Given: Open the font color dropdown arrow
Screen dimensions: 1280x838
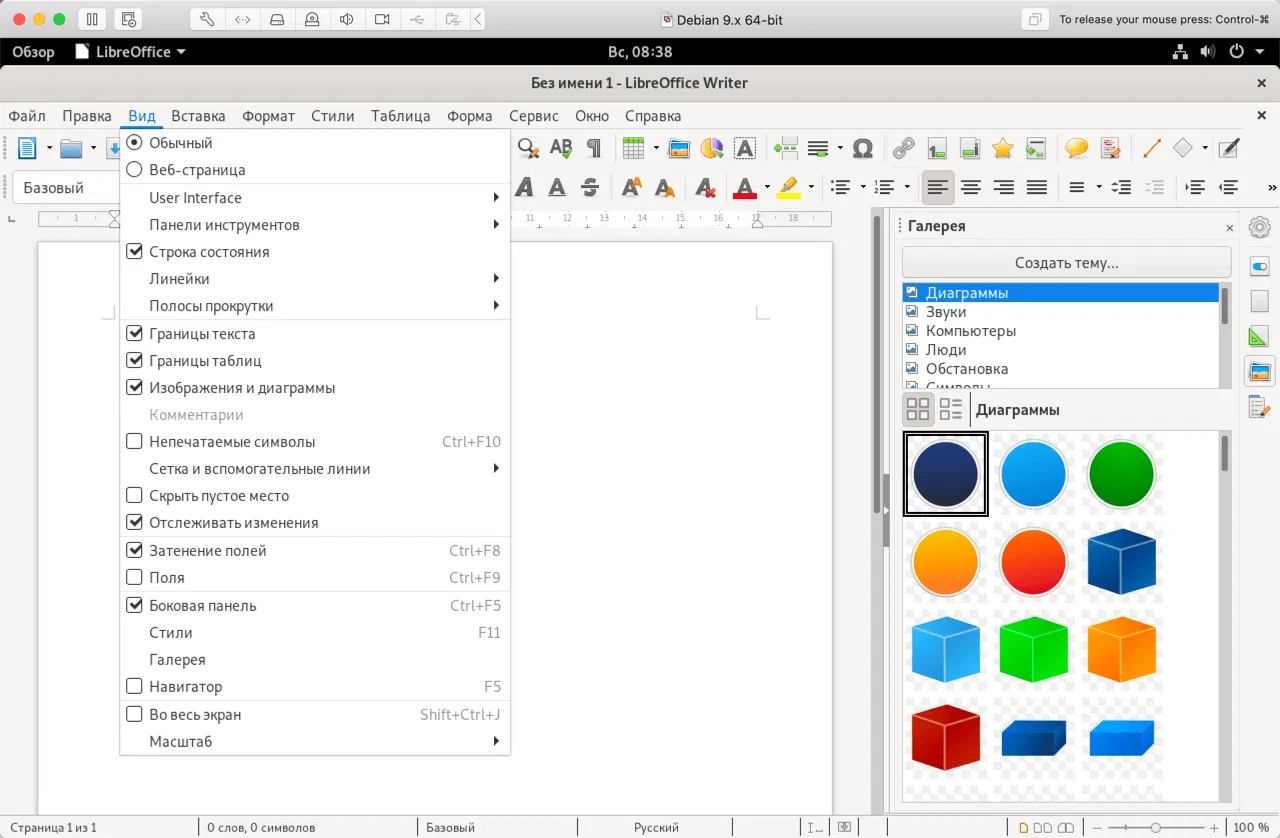Looking at the screenshot, I should tap(767, 187).
